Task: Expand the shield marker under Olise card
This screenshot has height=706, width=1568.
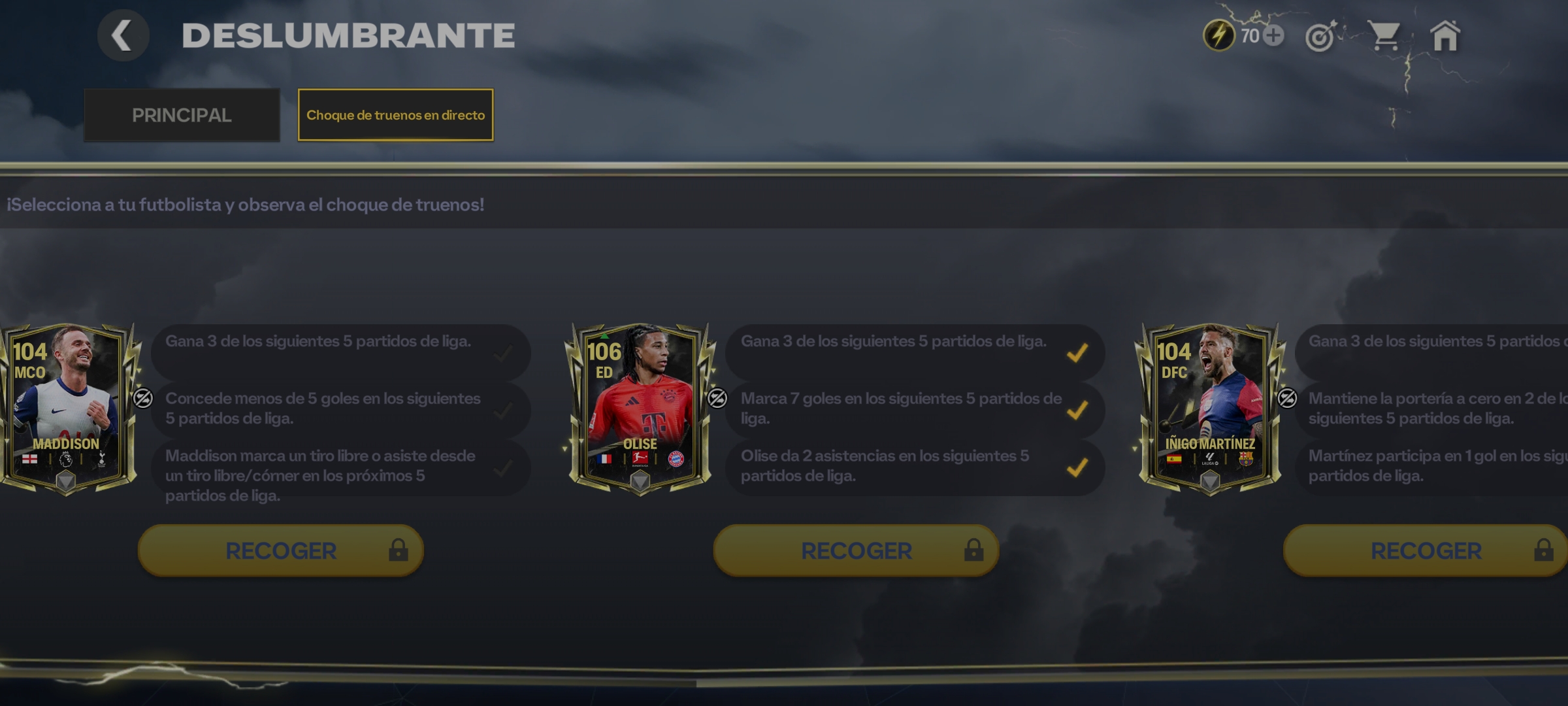Action: point(640,482)
